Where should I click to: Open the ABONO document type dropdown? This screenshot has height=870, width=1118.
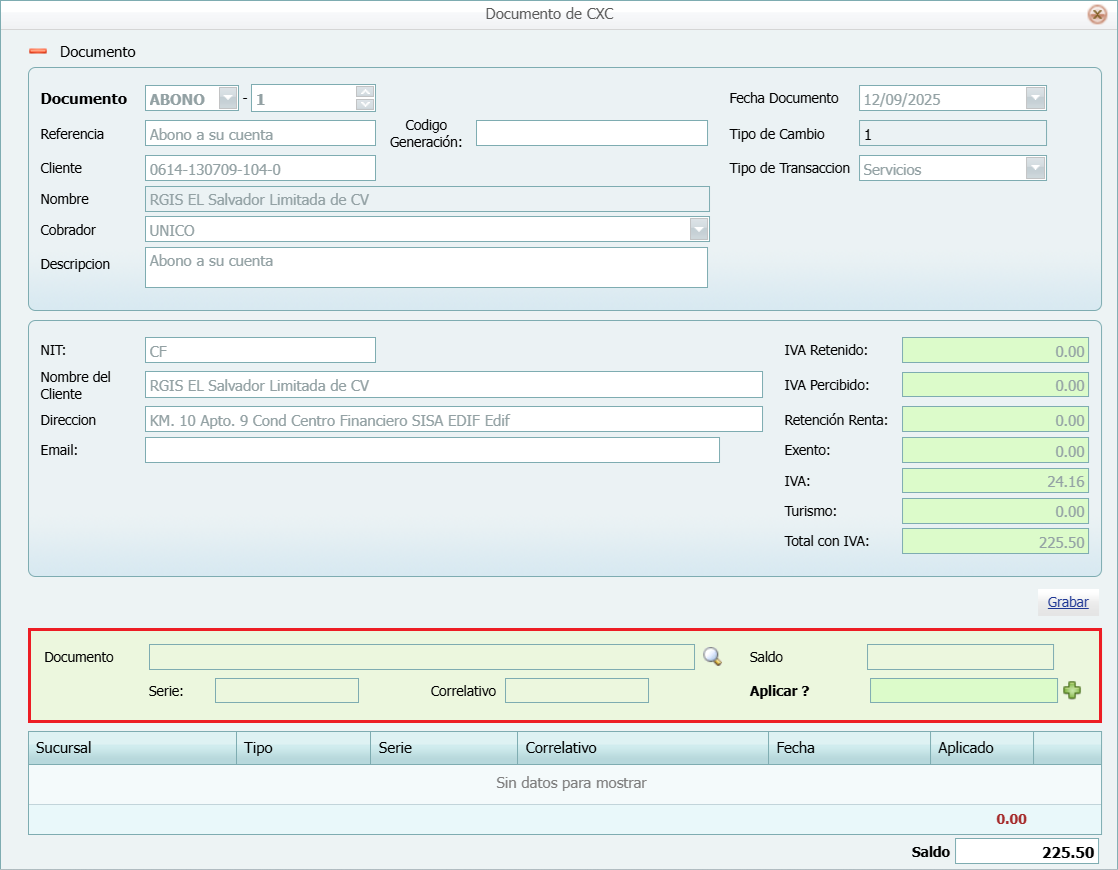(x=228, y=98)
